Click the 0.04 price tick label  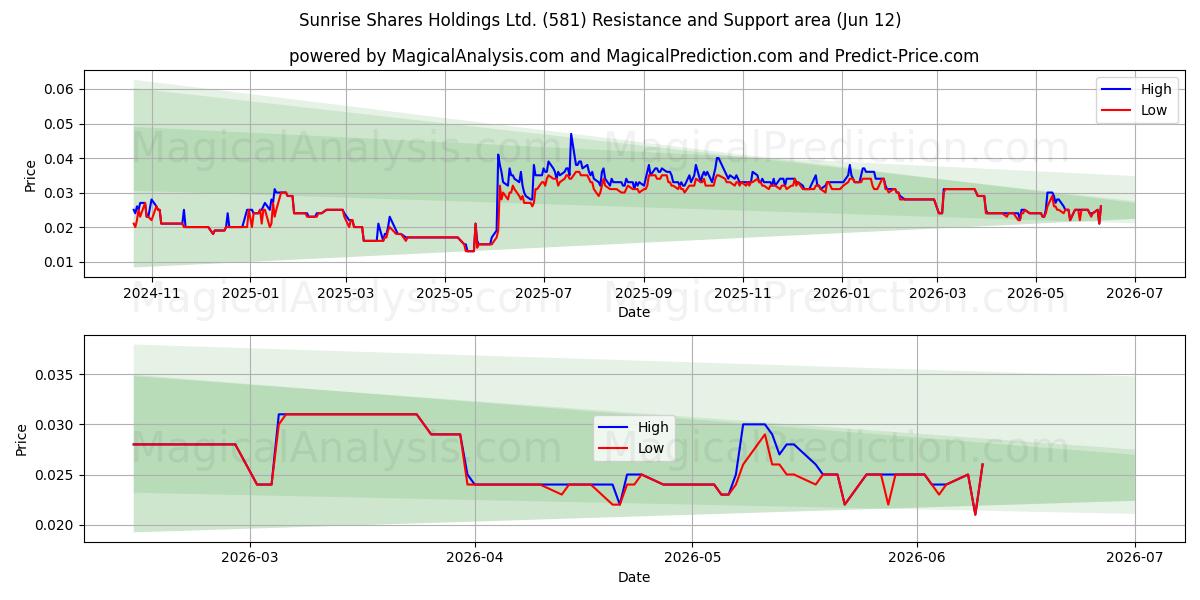coord(60,158)
